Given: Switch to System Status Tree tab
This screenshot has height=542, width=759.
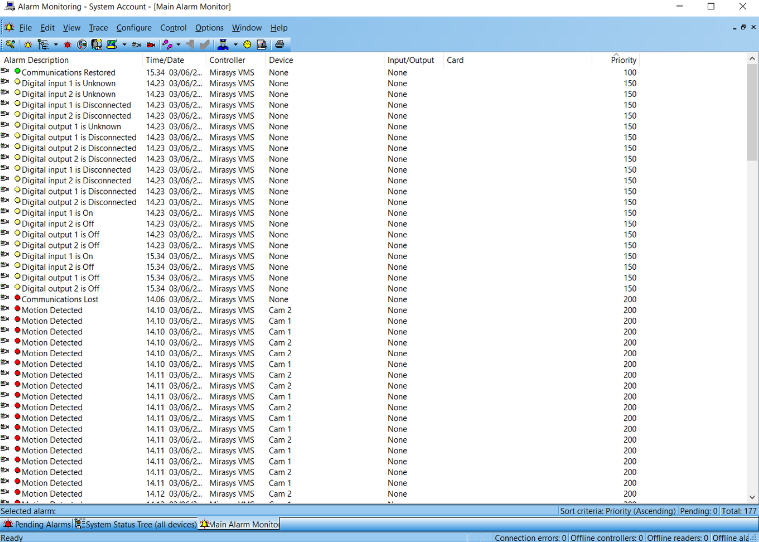Looking at the screenshot, I should pyautogui.click(x=135, y=524).
